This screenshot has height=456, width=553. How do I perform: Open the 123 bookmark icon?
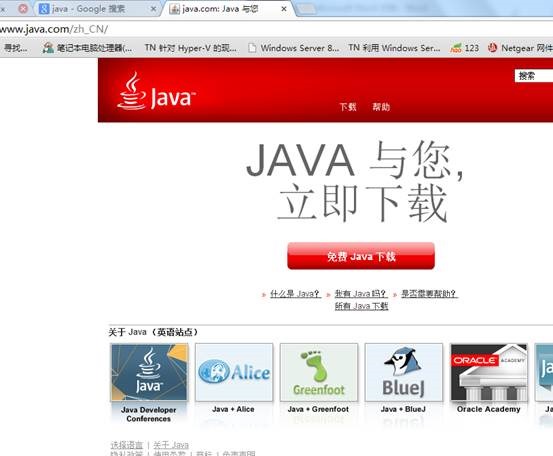pyautogui.click(x=456, y=48)
